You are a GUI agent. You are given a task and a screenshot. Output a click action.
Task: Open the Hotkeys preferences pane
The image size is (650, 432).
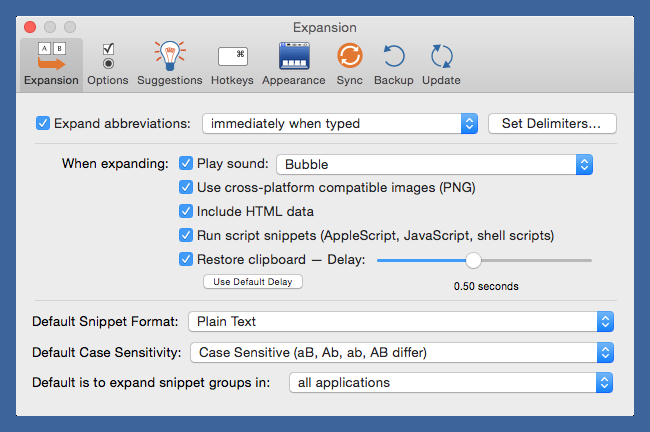point(232,63)
